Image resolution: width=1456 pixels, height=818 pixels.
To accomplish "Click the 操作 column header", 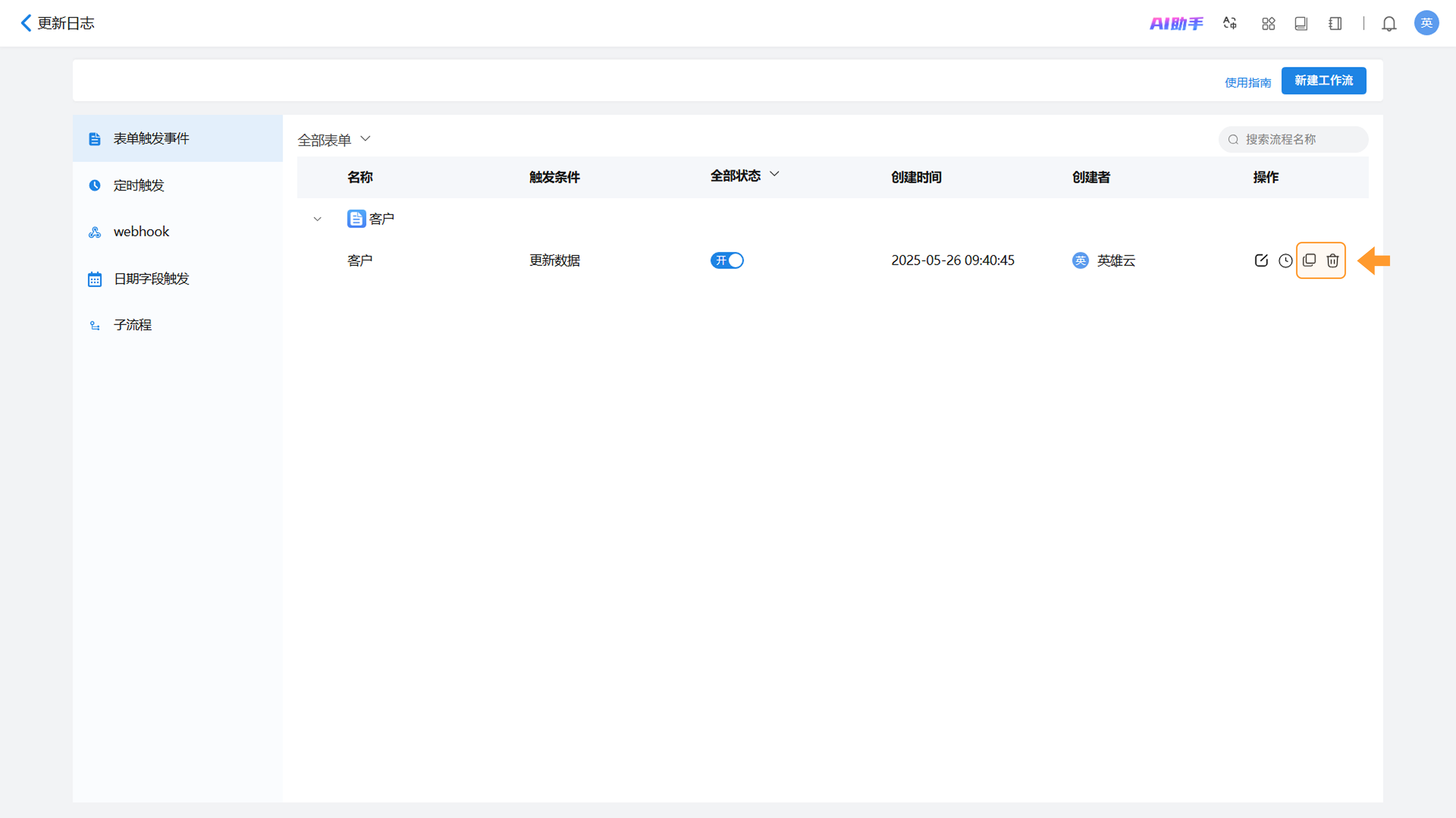I will [1266, 177].
